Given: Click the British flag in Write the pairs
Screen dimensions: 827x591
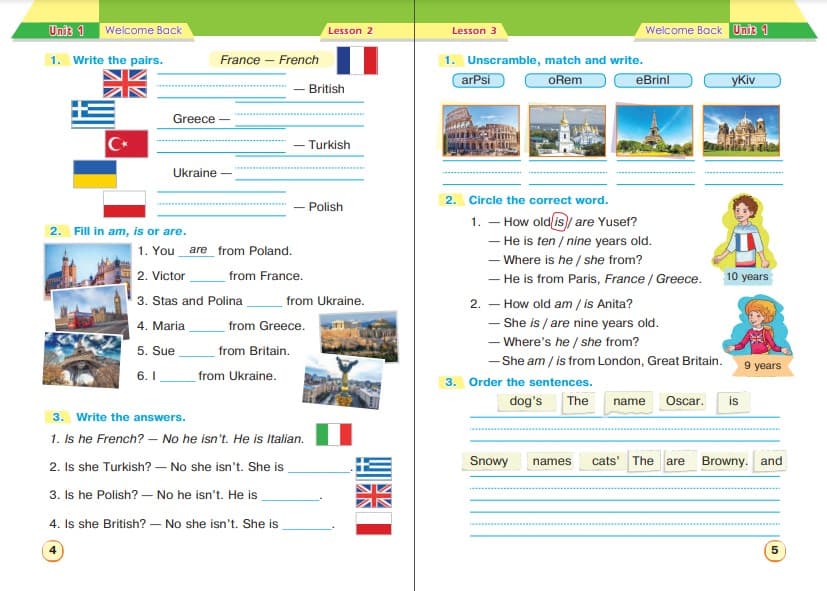Looking at the screenshot, I should coord(124,84).
